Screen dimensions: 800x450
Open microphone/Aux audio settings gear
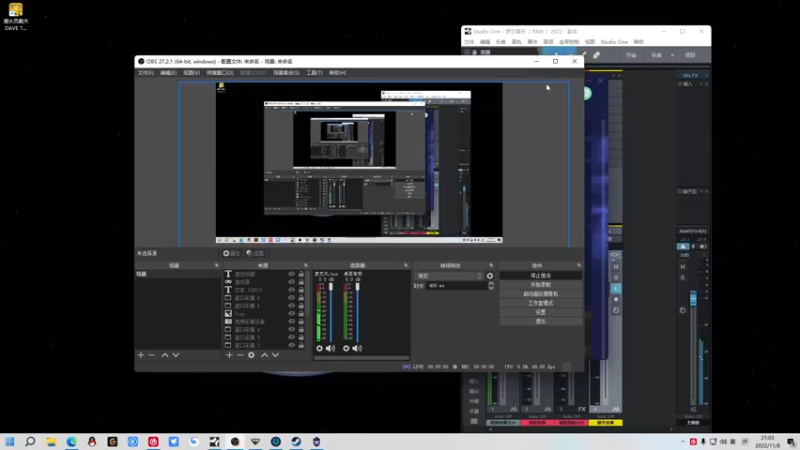(x=319, y=348)
